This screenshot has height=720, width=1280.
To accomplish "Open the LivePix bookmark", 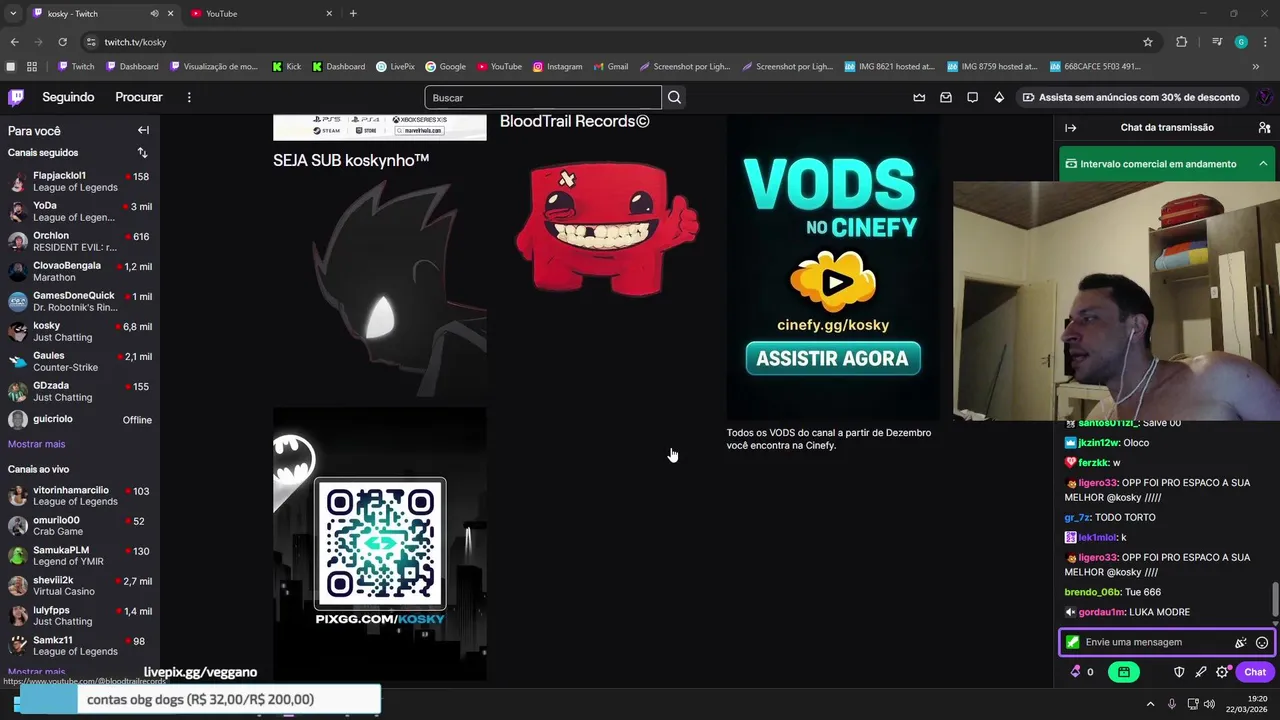I will pos(395,67).
